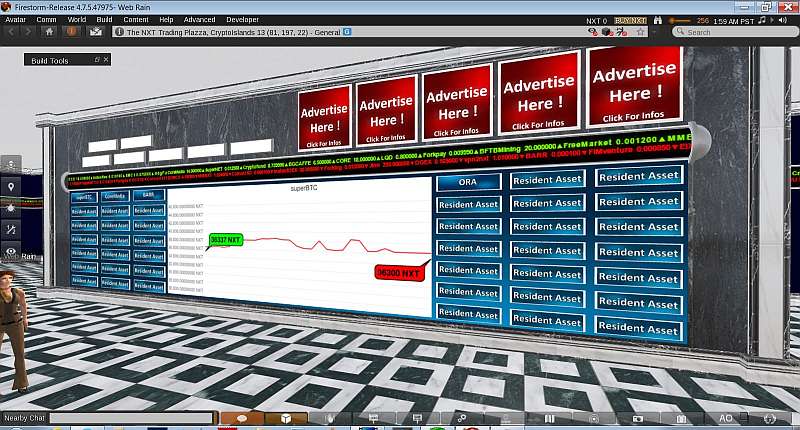Click the binoculars icon in status bar
The width and height of the screenshot is (800, 430).
pos(658,20)
